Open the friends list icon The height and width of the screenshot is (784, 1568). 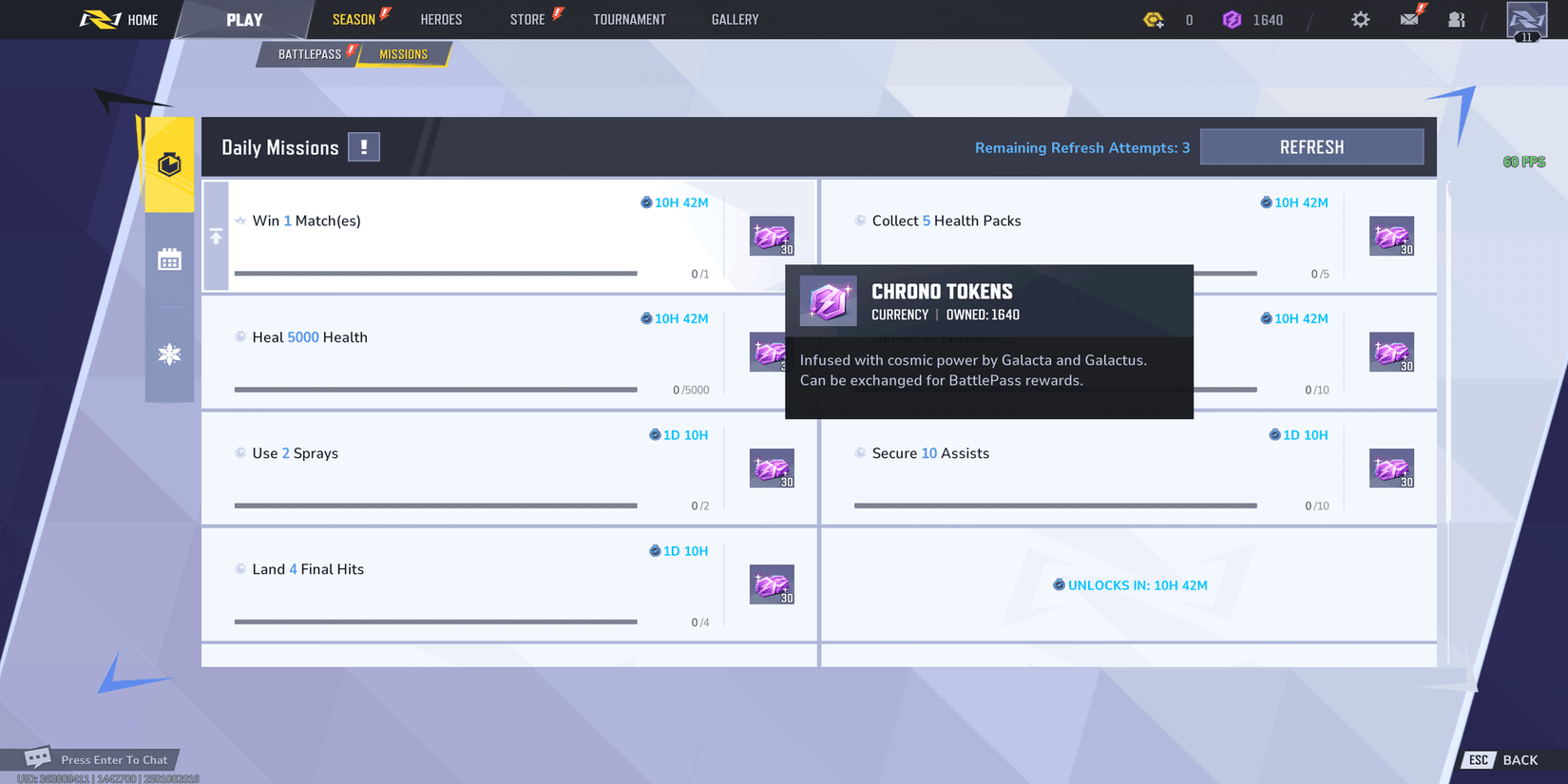click(x=1456, y=20)
